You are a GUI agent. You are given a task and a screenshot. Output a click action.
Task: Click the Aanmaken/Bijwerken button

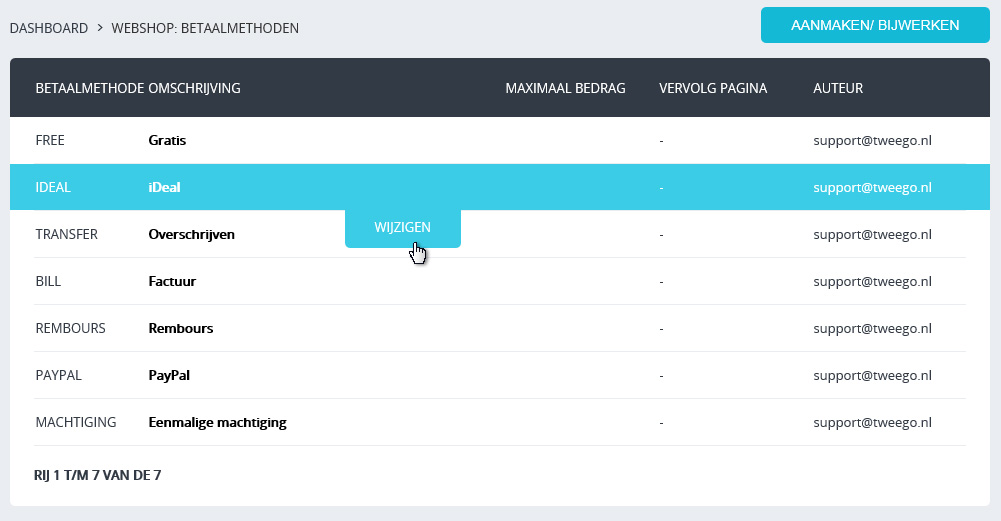tap(874, 25)
